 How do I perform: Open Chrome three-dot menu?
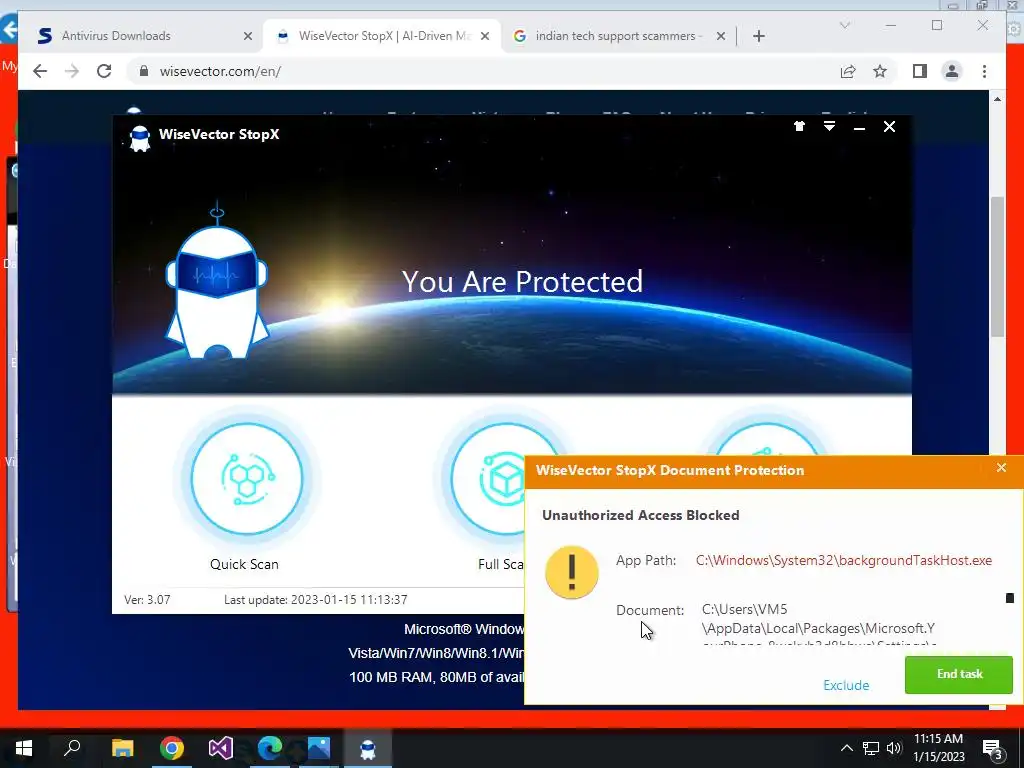[x=984, y=71]
